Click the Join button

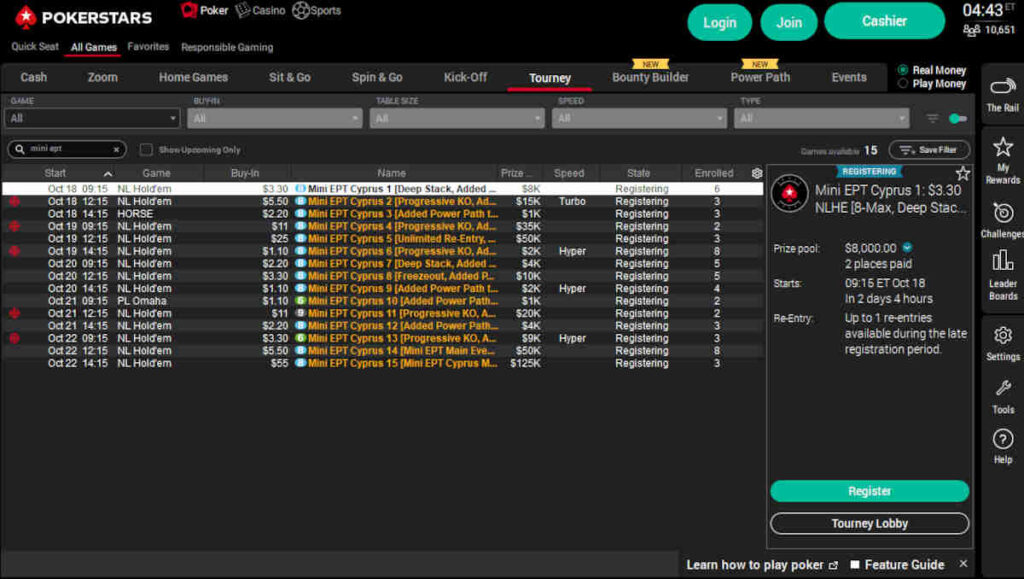789,23
